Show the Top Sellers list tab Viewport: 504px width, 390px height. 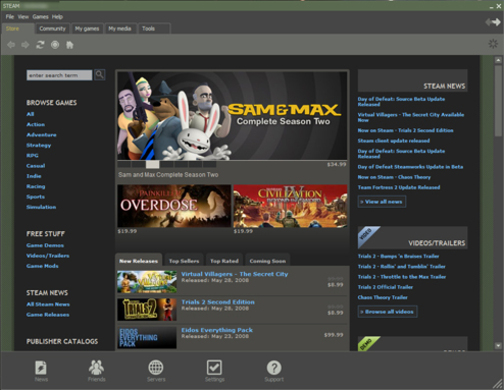point(184,261)
